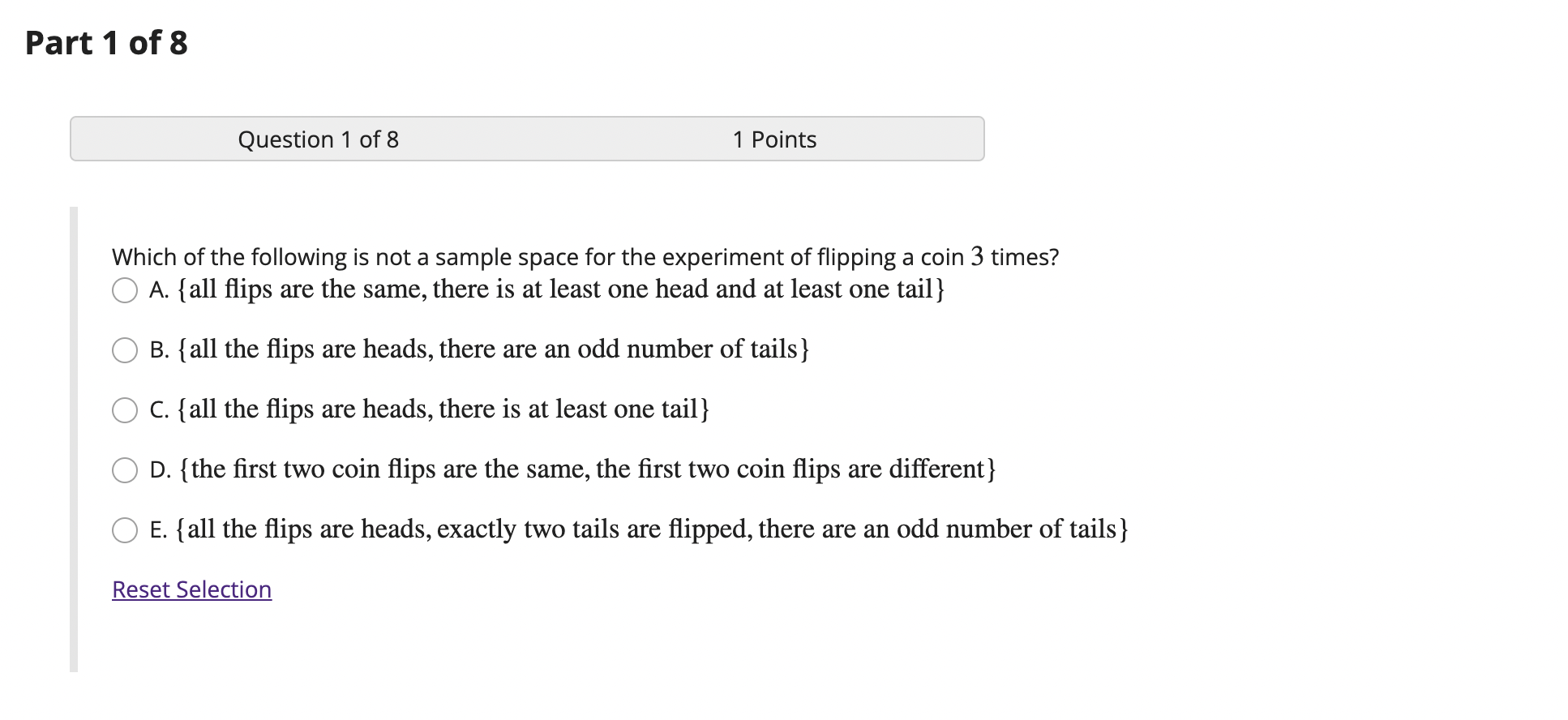Click the radio circle beside option A
This screenshot has width=1568, height=720.
pos(126,291)
